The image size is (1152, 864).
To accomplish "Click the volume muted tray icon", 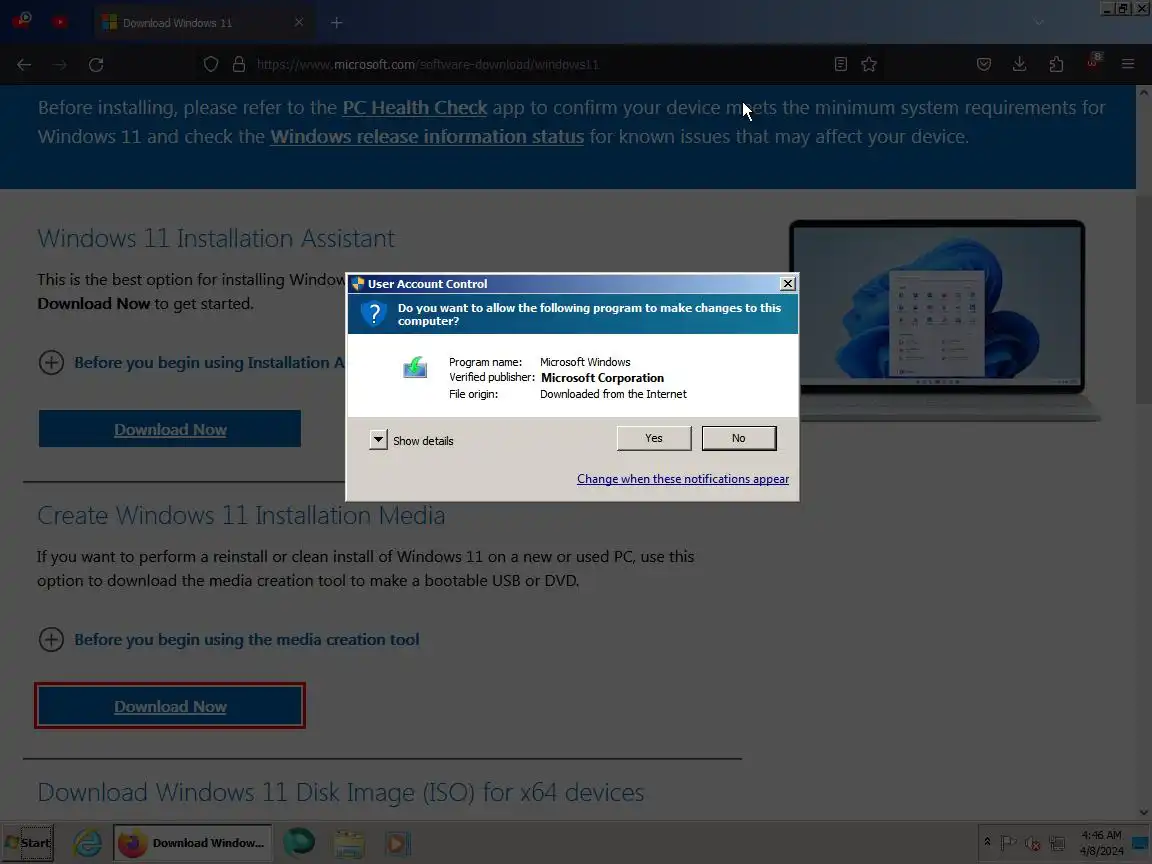I will pos(1032,843).
